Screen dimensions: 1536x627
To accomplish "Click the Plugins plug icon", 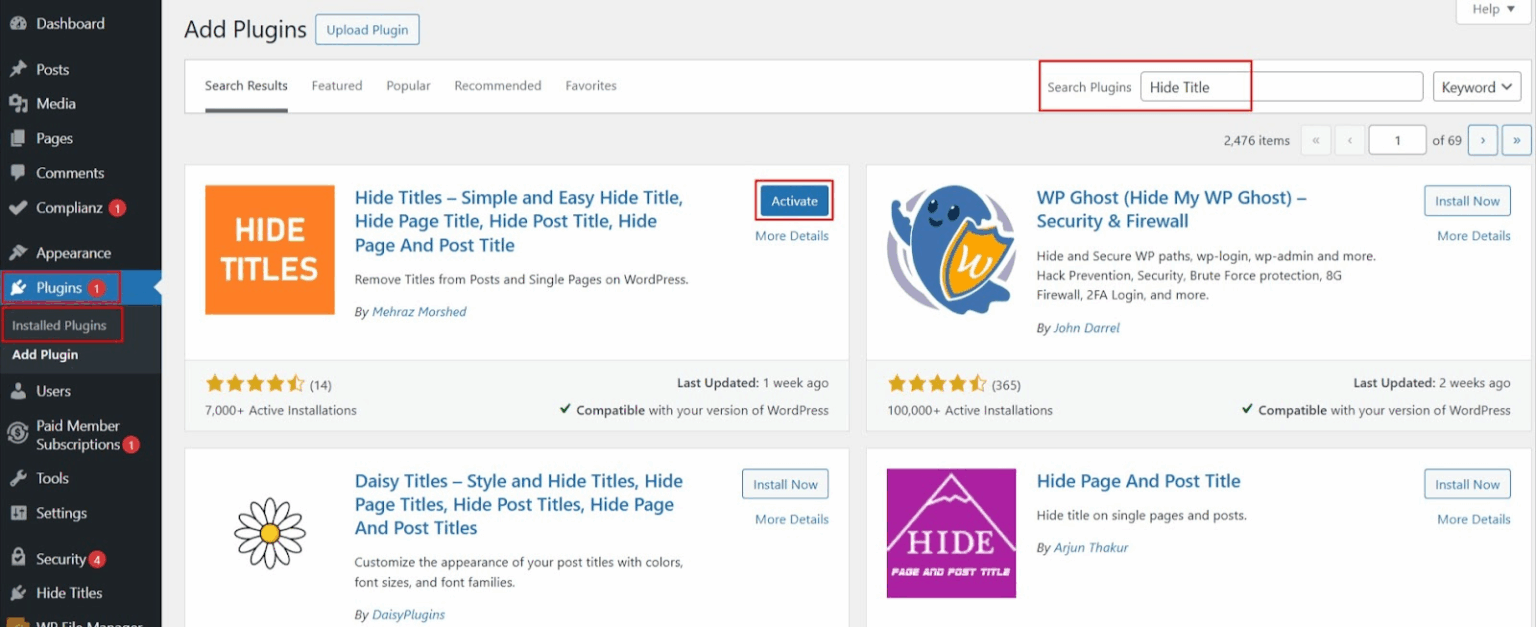I will (18, 287).
